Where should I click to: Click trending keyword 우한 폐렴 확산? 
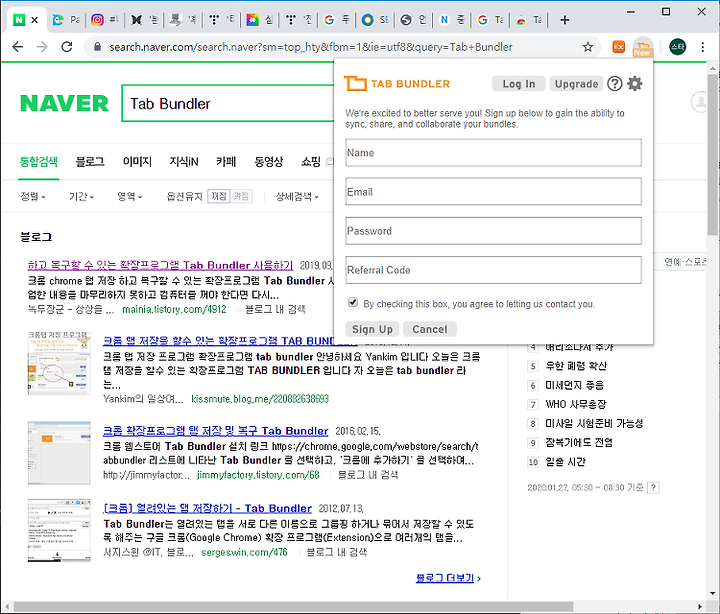pos(576,366)
